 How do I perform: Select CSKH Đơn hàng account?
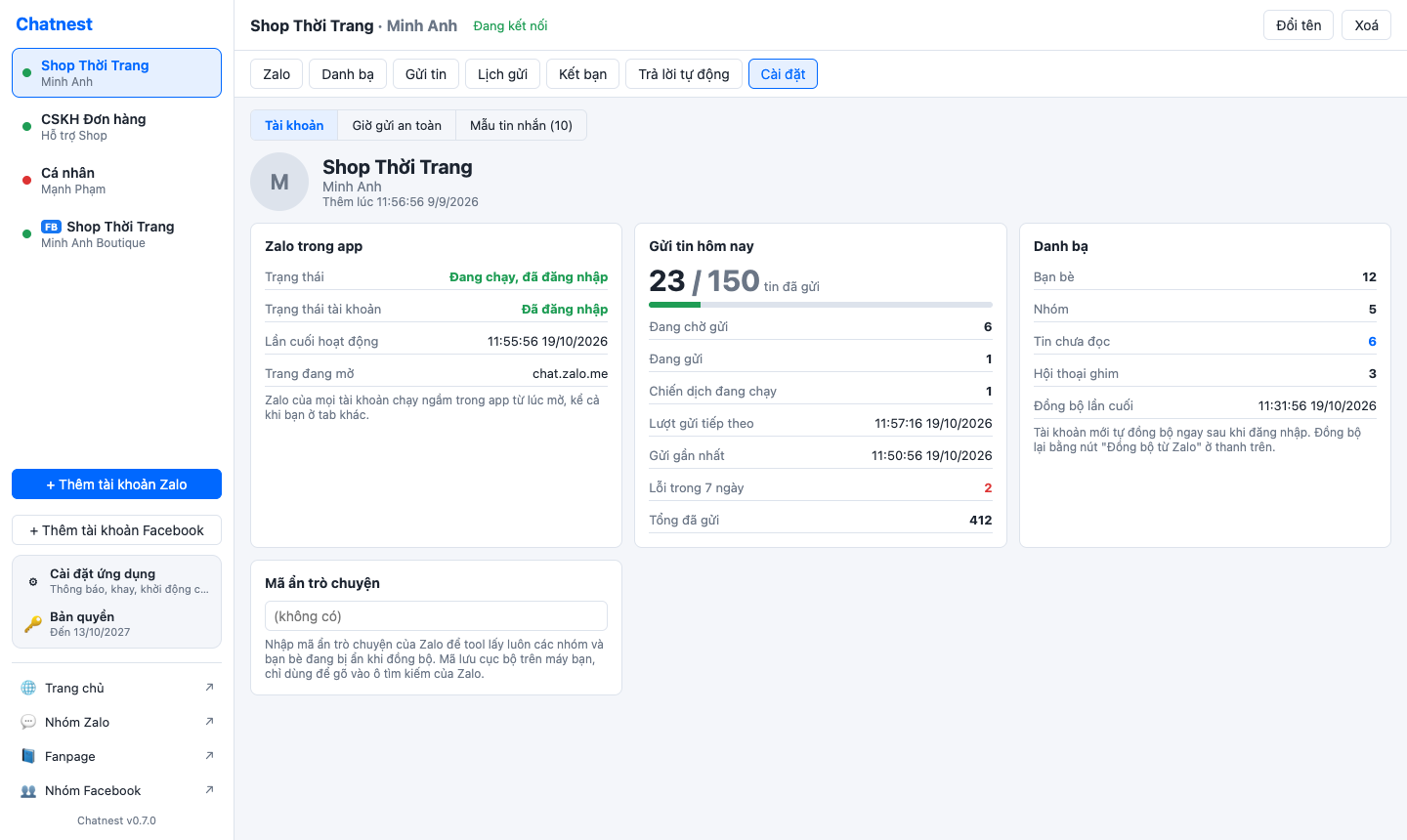click(116, 127)
